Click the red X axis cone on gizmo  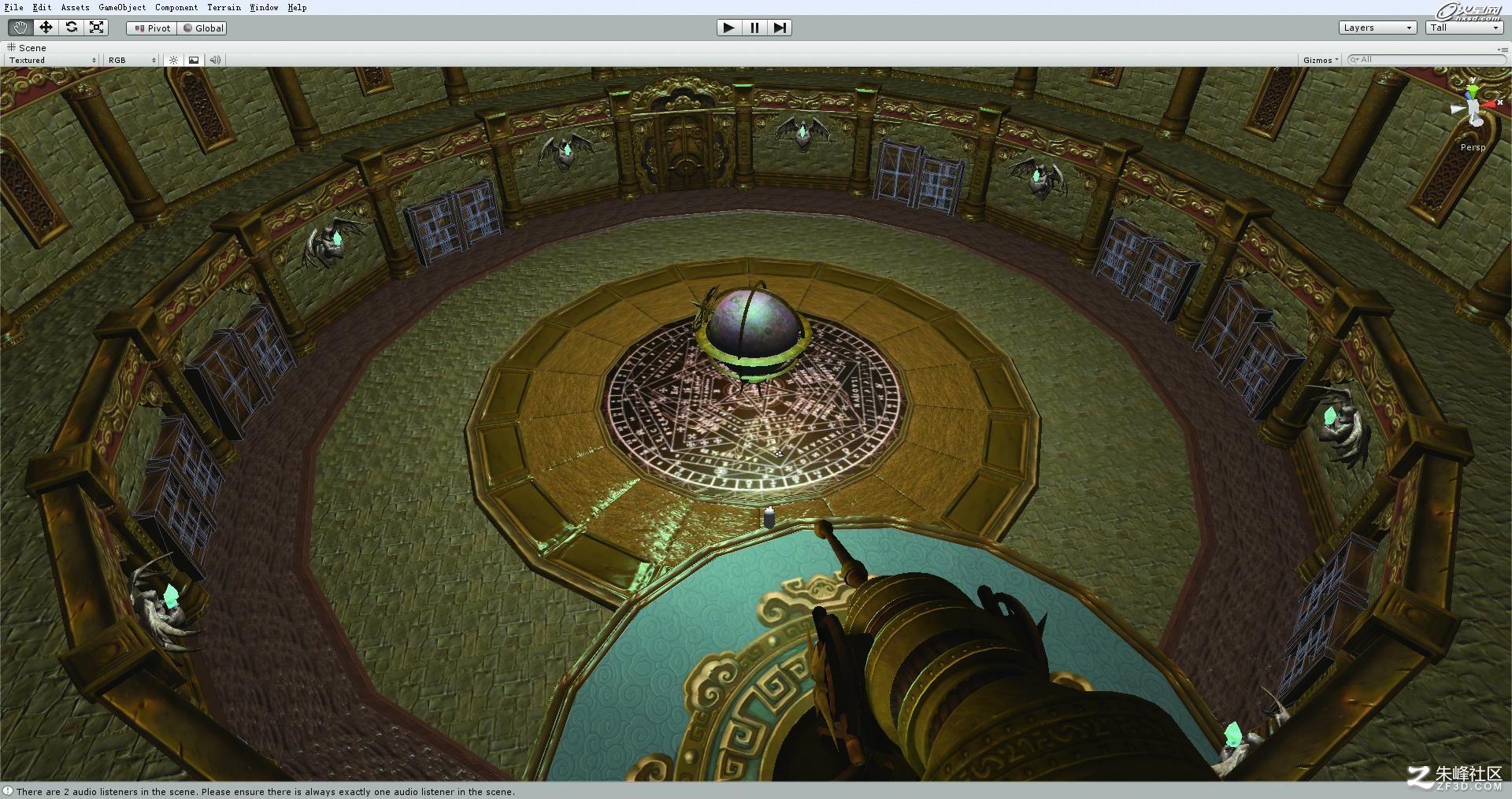pos(1488,103)
